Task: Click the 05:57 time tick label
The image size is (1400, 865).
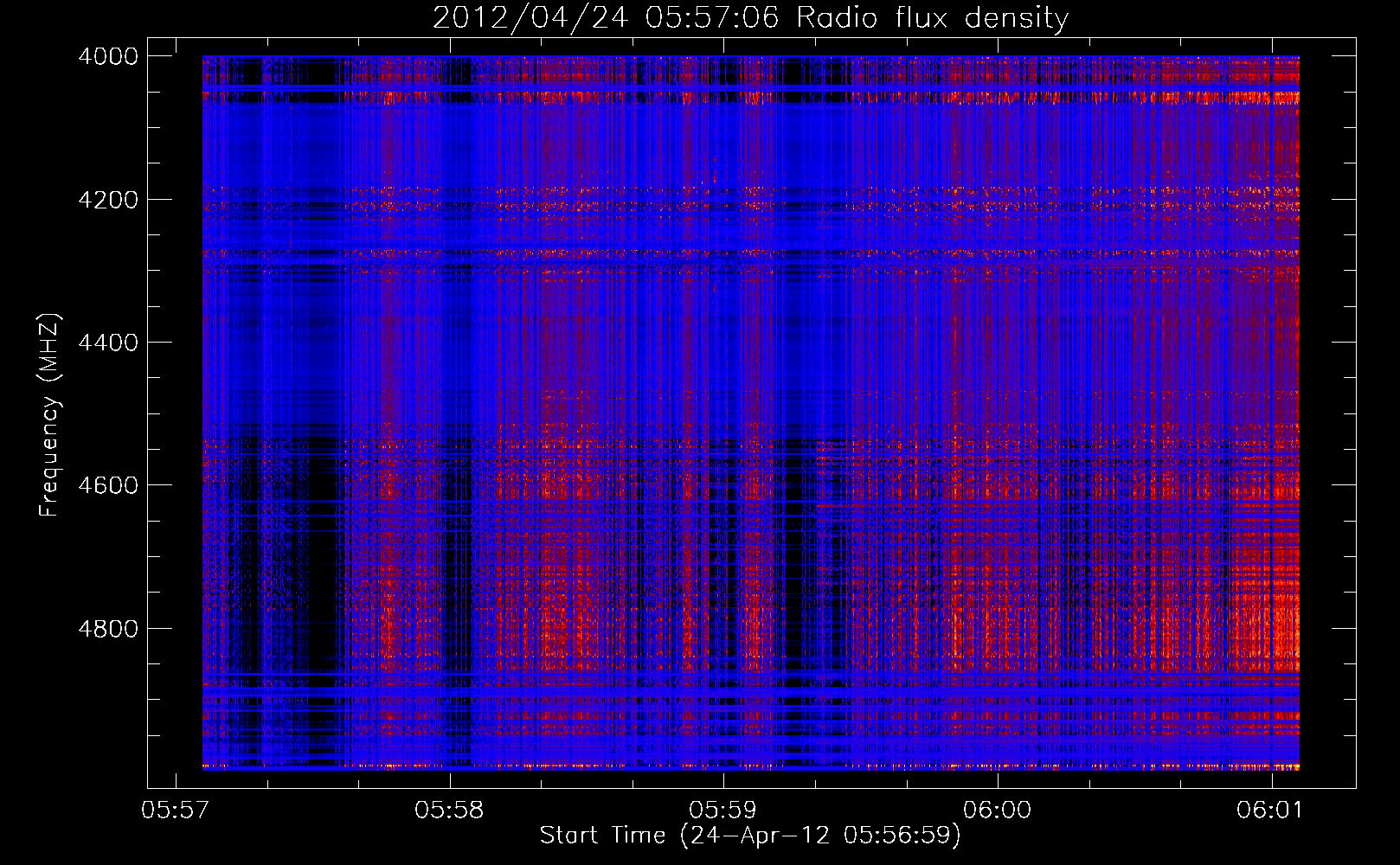Action: [176, 811]
